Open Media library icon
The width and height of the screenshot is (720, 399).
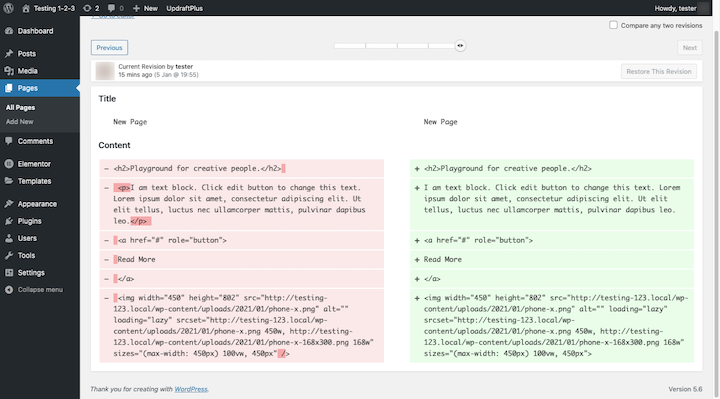(x=9, y=71)
